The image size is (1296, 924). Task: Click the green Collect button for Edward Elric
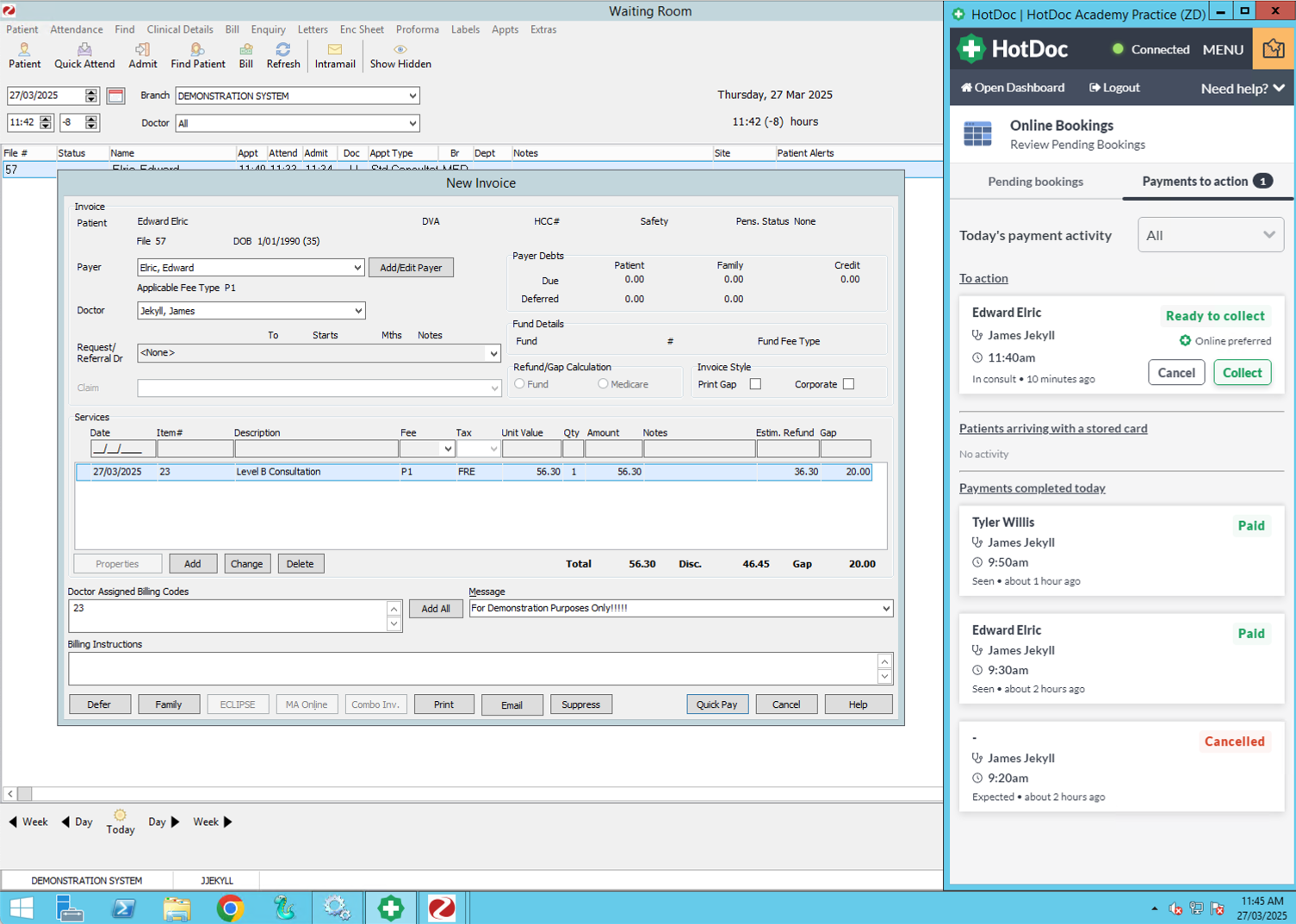1242,373
